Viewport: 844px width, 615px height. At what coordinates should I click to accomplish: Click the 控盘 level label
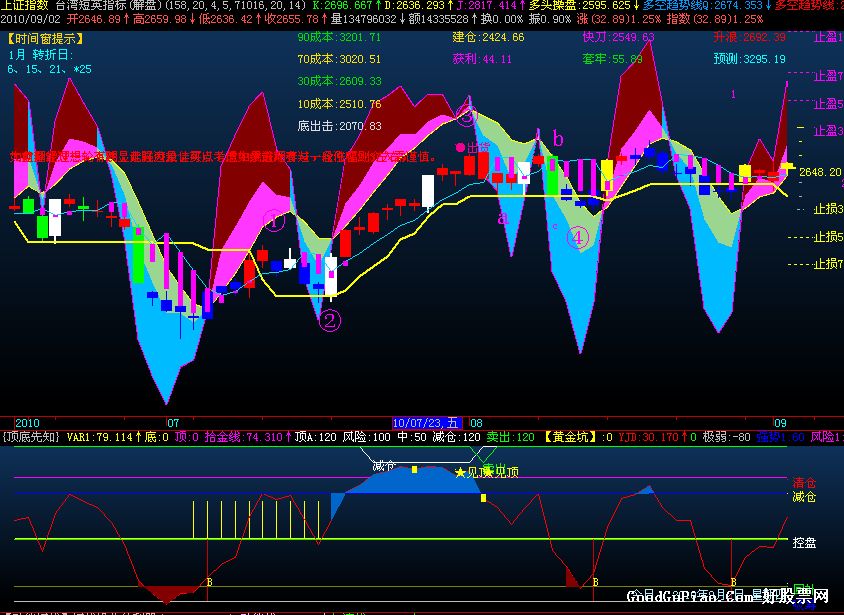pyautogui.click(x=804, y=543)
